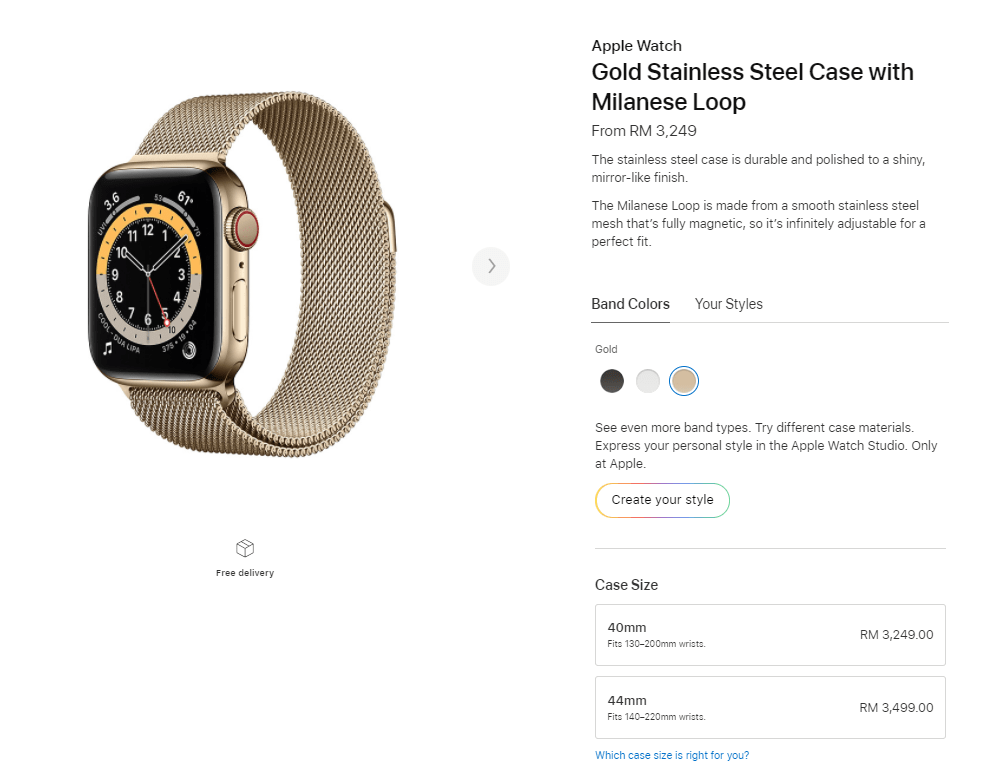This screenshot has height=769, width=1001.
Task: Click the Create your style button
Action: coord(662,500)
